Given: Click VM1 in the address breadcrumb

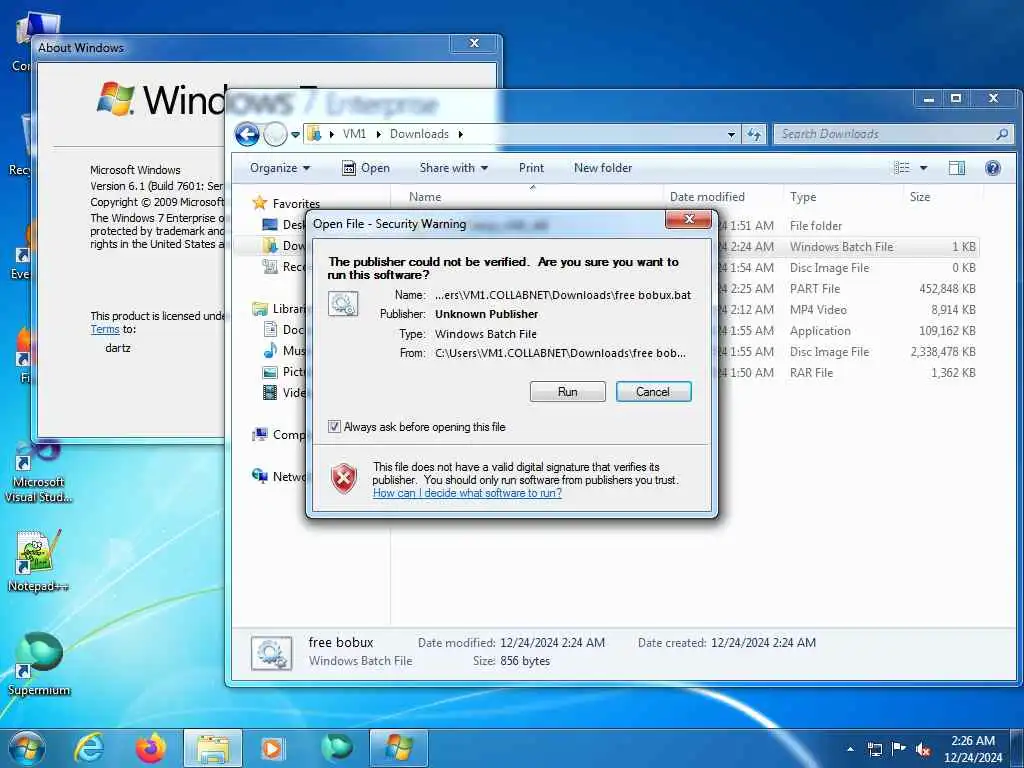Looking at the screenshot, I should click(354, 134).
